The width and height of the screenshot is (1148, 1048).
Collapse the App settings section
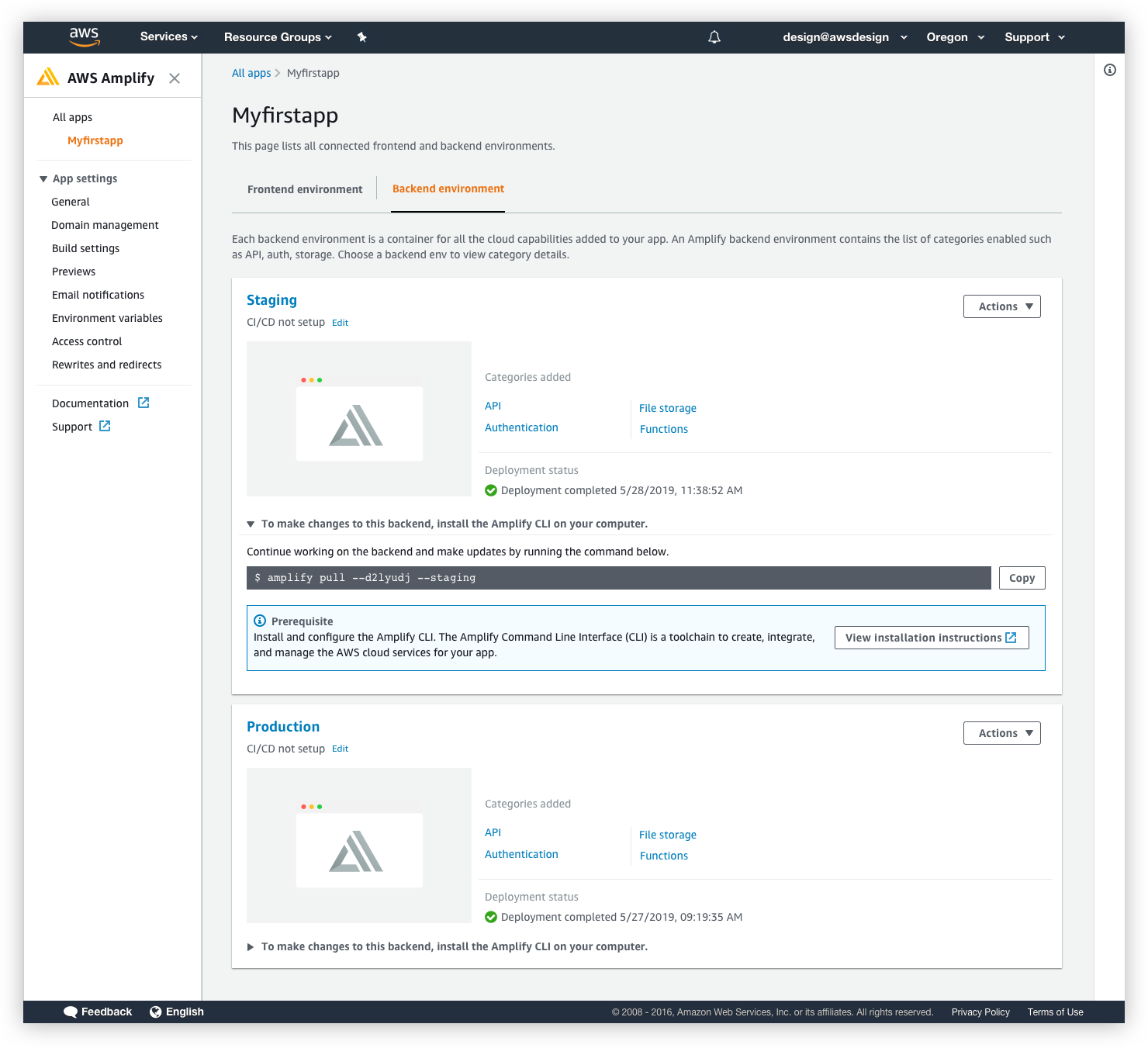coord(43,178)
